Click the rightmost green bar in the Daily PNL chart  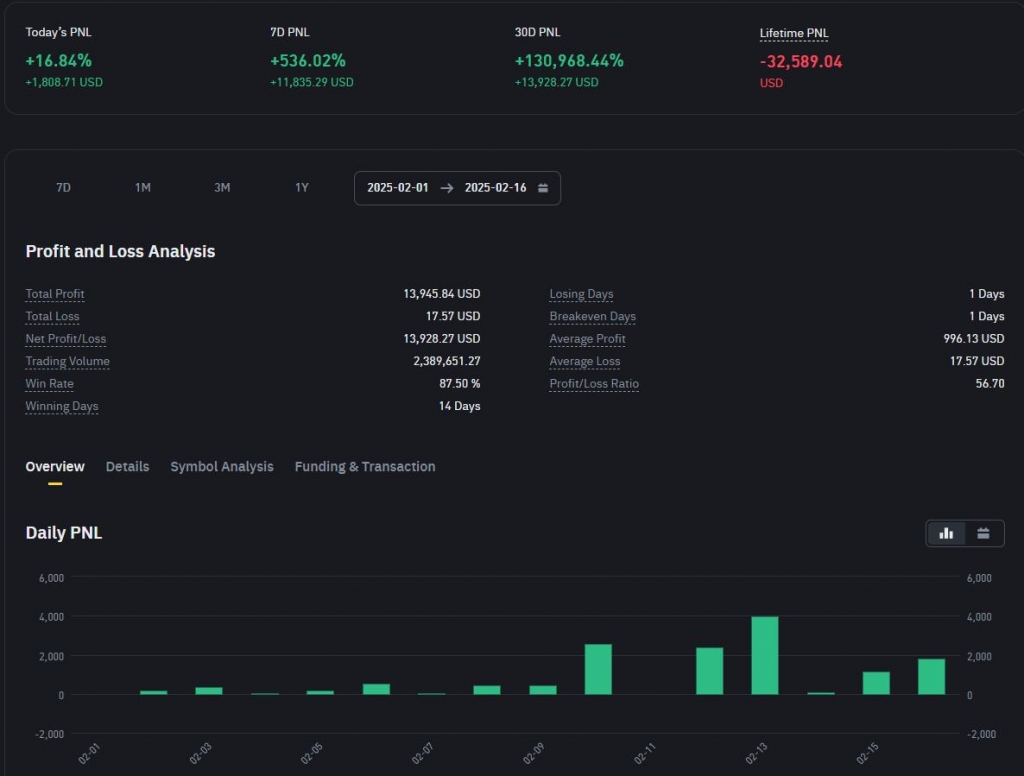(931, 676)
